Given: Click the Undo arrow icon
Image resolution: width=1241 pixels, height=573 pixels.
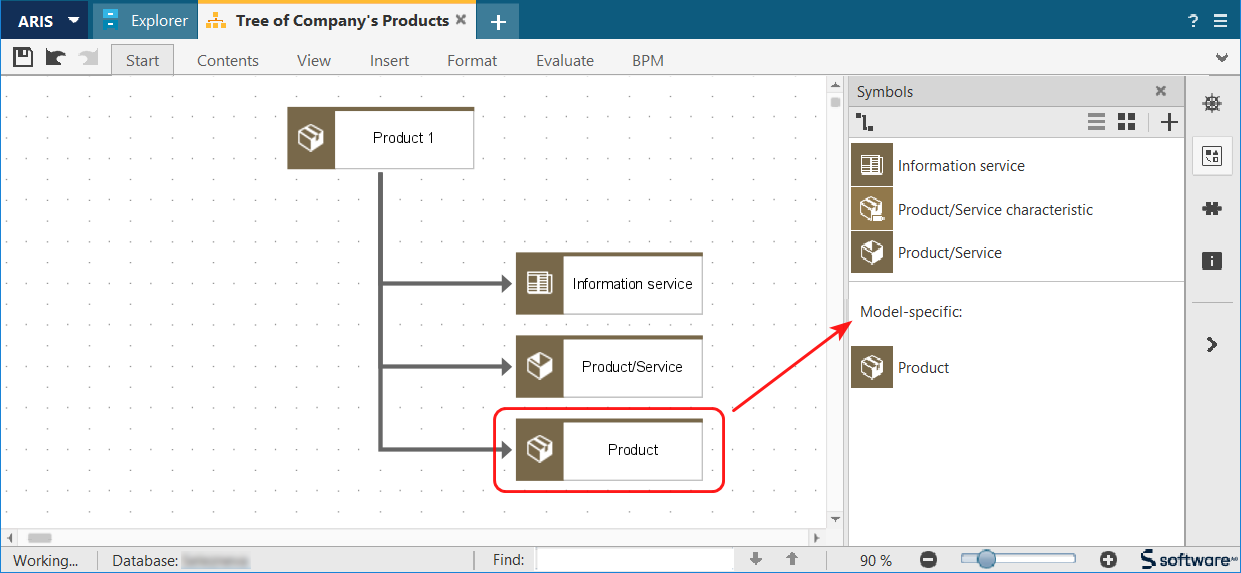Looking at the screenshot, I should click(x=55, y=58).
